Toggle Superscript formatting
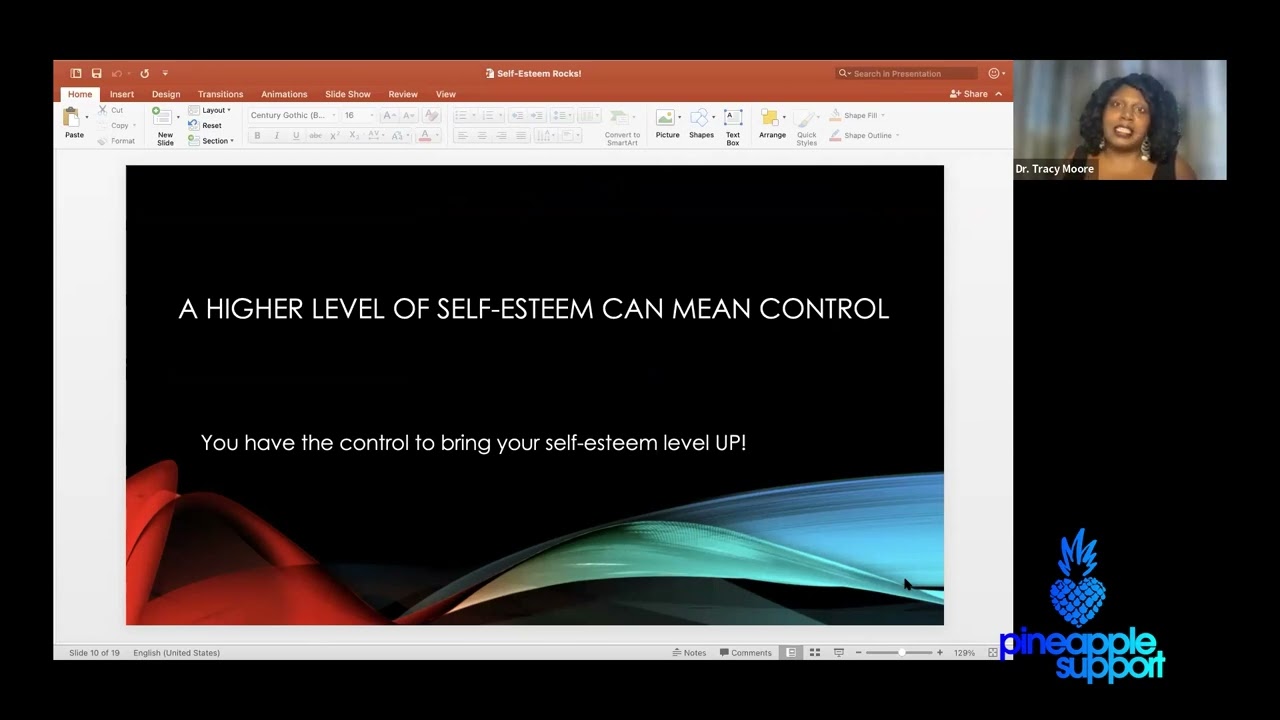 [335, 135]
